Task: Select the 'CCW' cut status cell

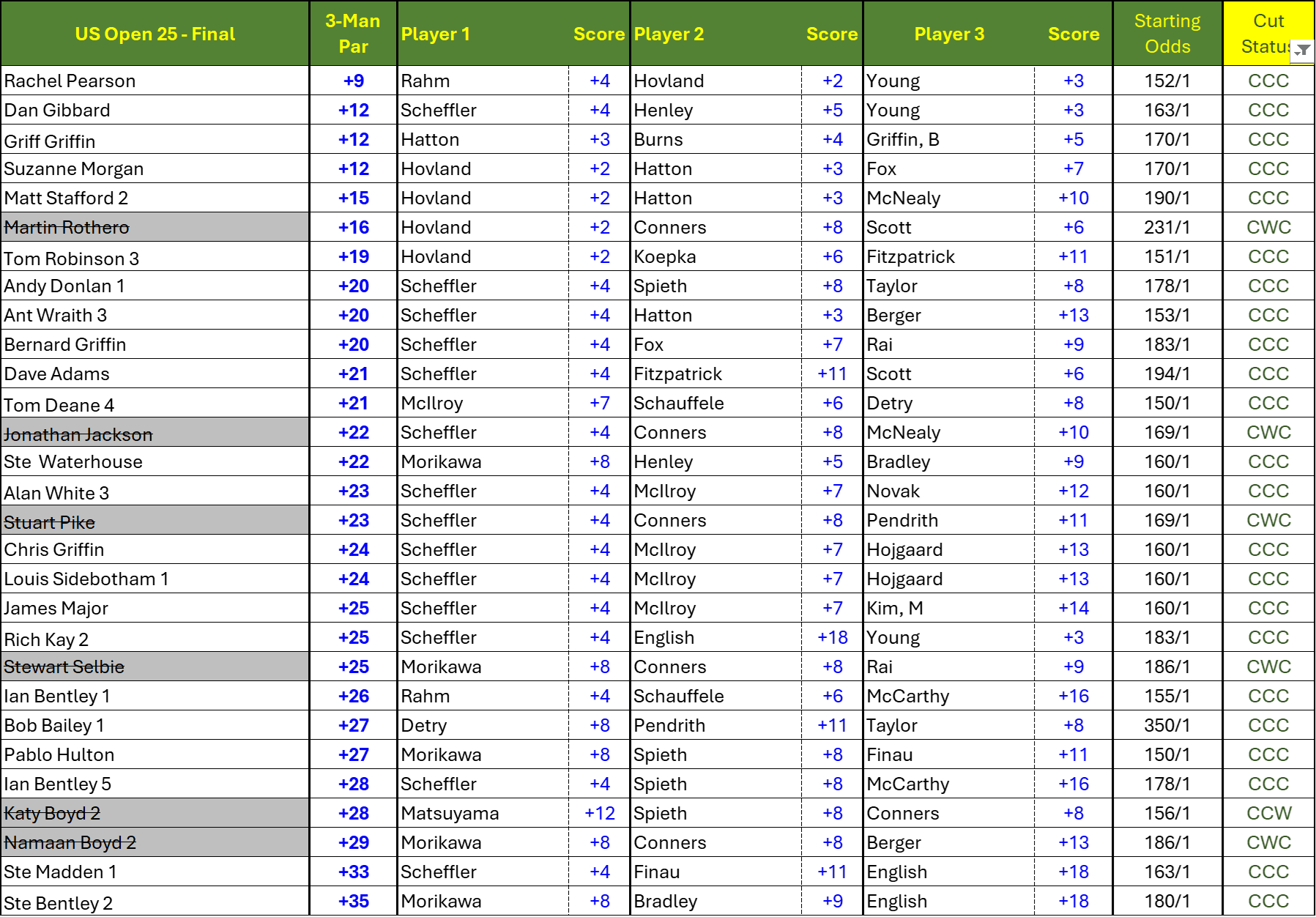Action: tap(1268, 813)
